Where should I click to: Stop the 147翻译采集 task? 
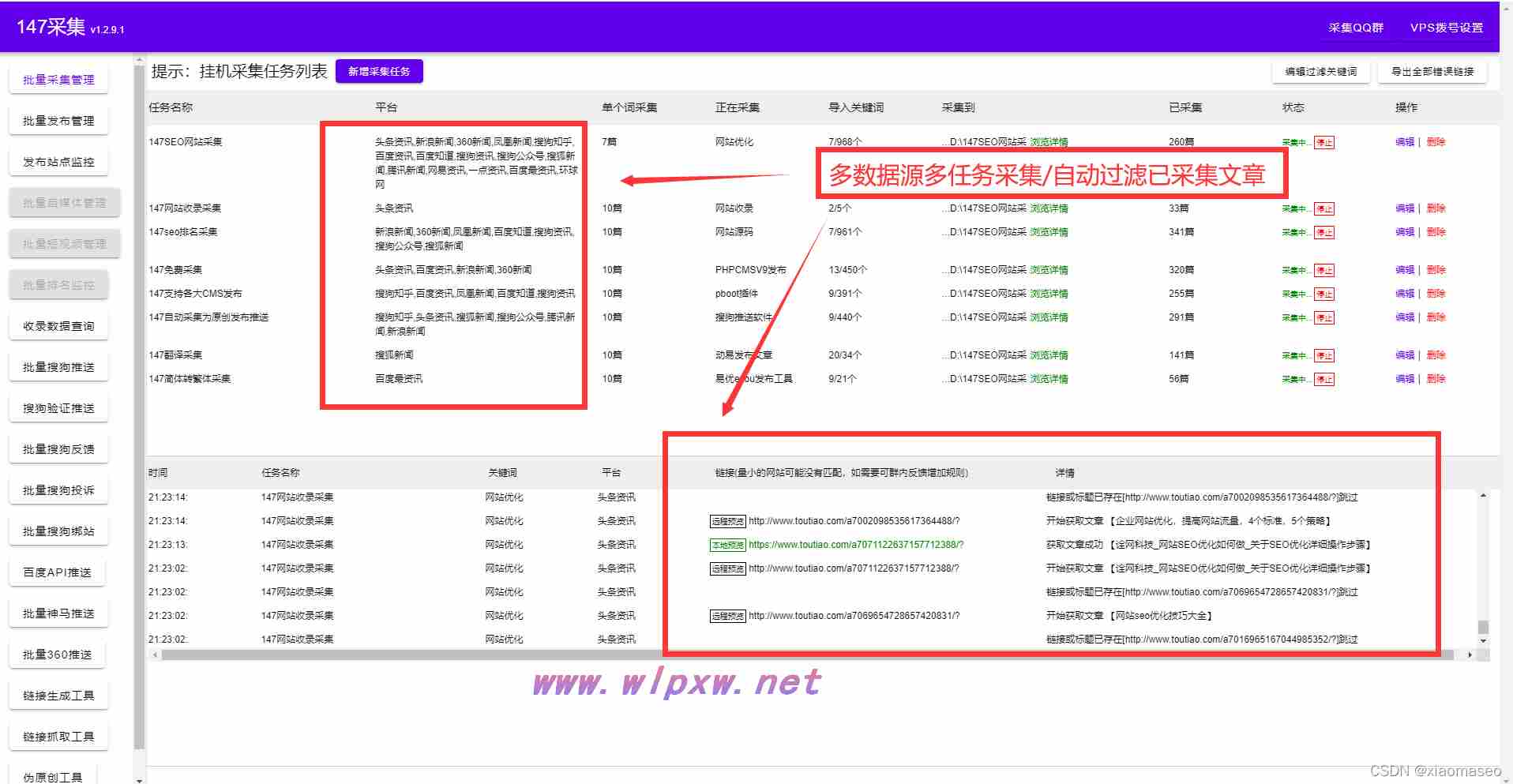1324,356
